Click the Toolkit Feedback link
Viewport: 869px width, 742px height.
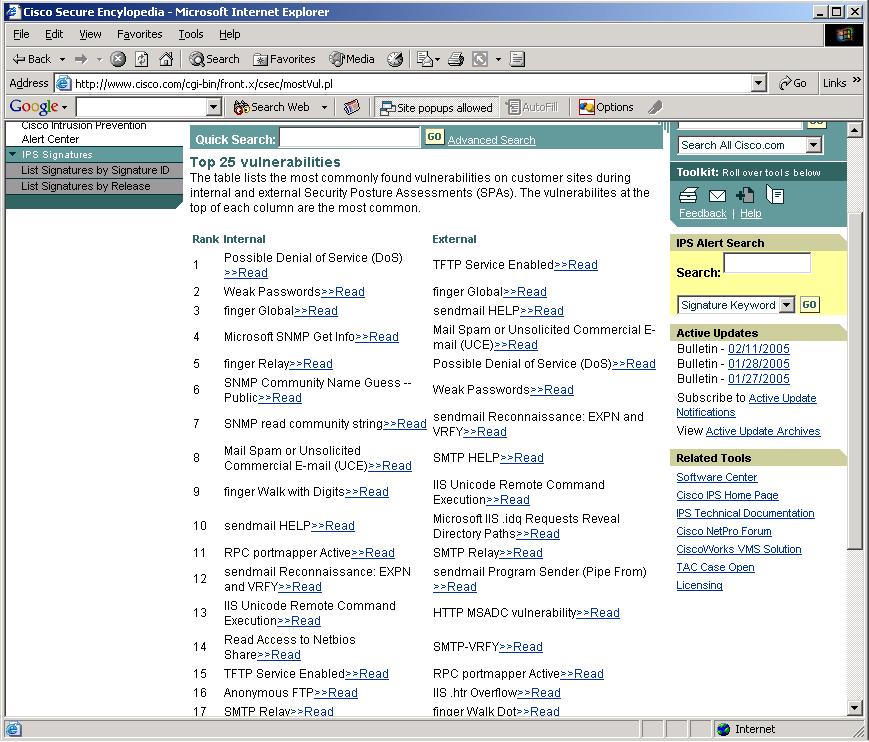[702, 213]
